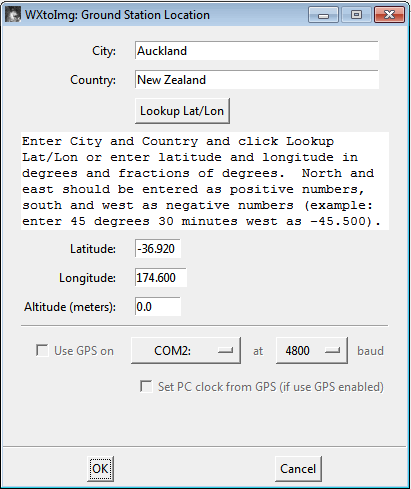Click the Latitude field showing -36.920

click(x=158, y=248)
